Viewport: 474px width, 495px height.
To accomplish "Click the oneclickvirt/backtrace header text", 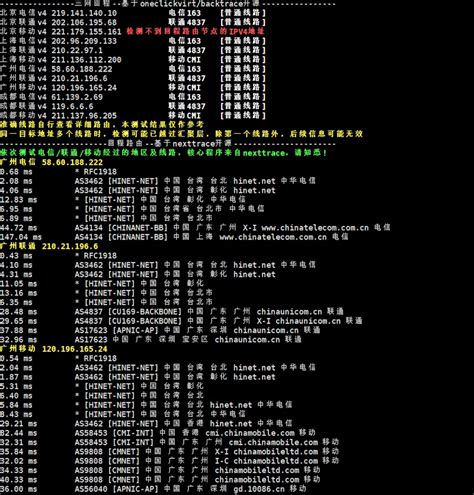I will coord(200,4).
